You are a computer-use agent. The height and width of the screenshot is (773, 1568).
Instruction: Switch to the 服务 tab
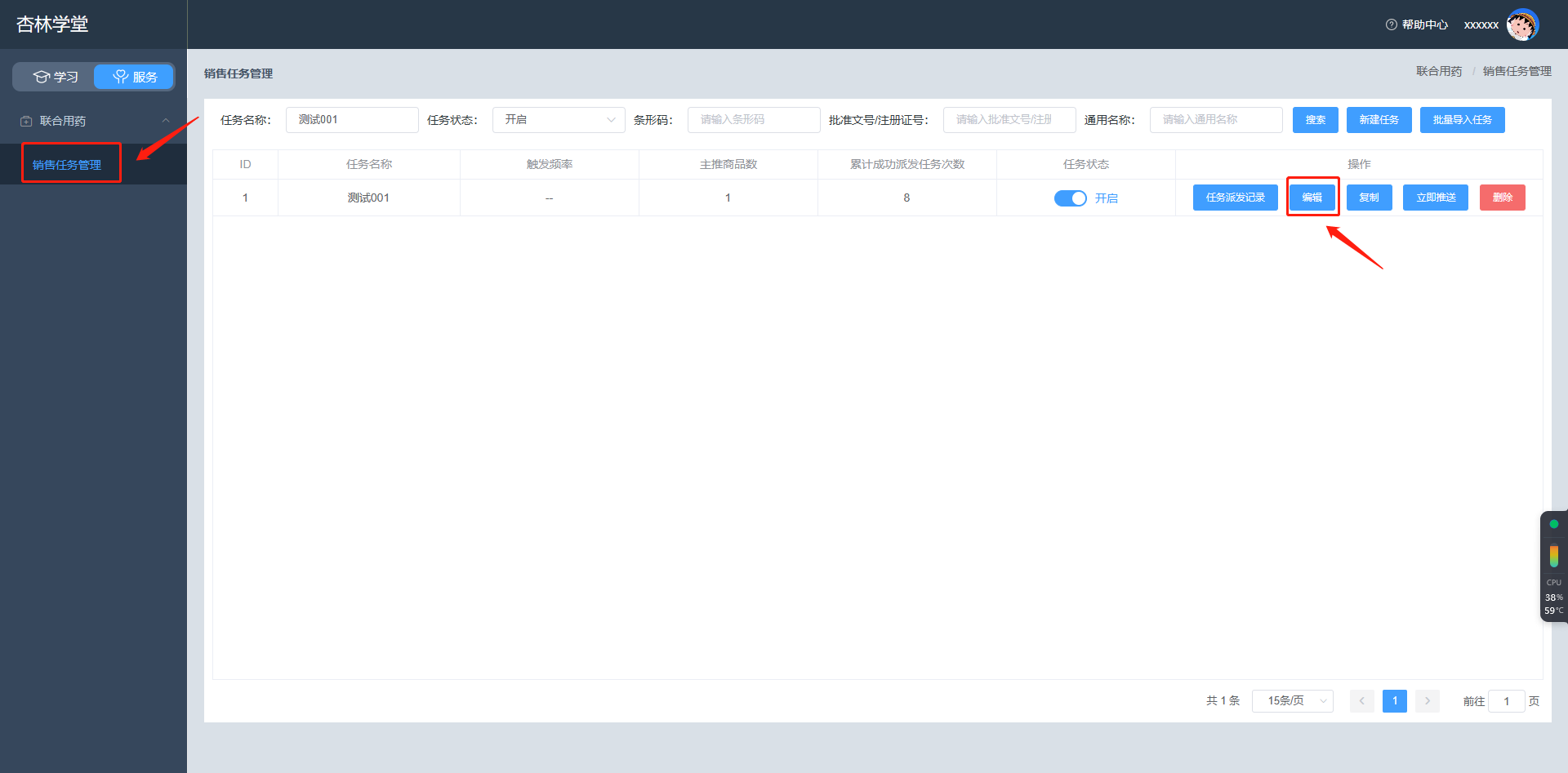coord(134,77)
